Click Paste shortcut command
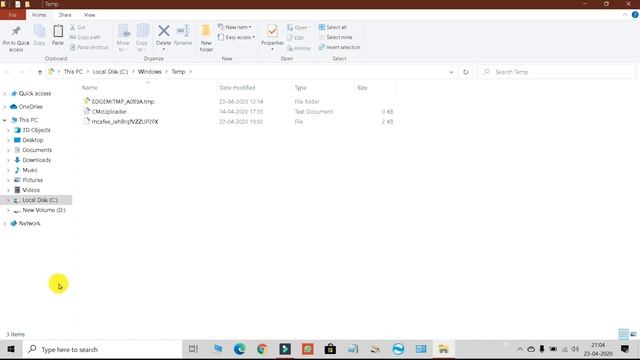 pos(89,47)
